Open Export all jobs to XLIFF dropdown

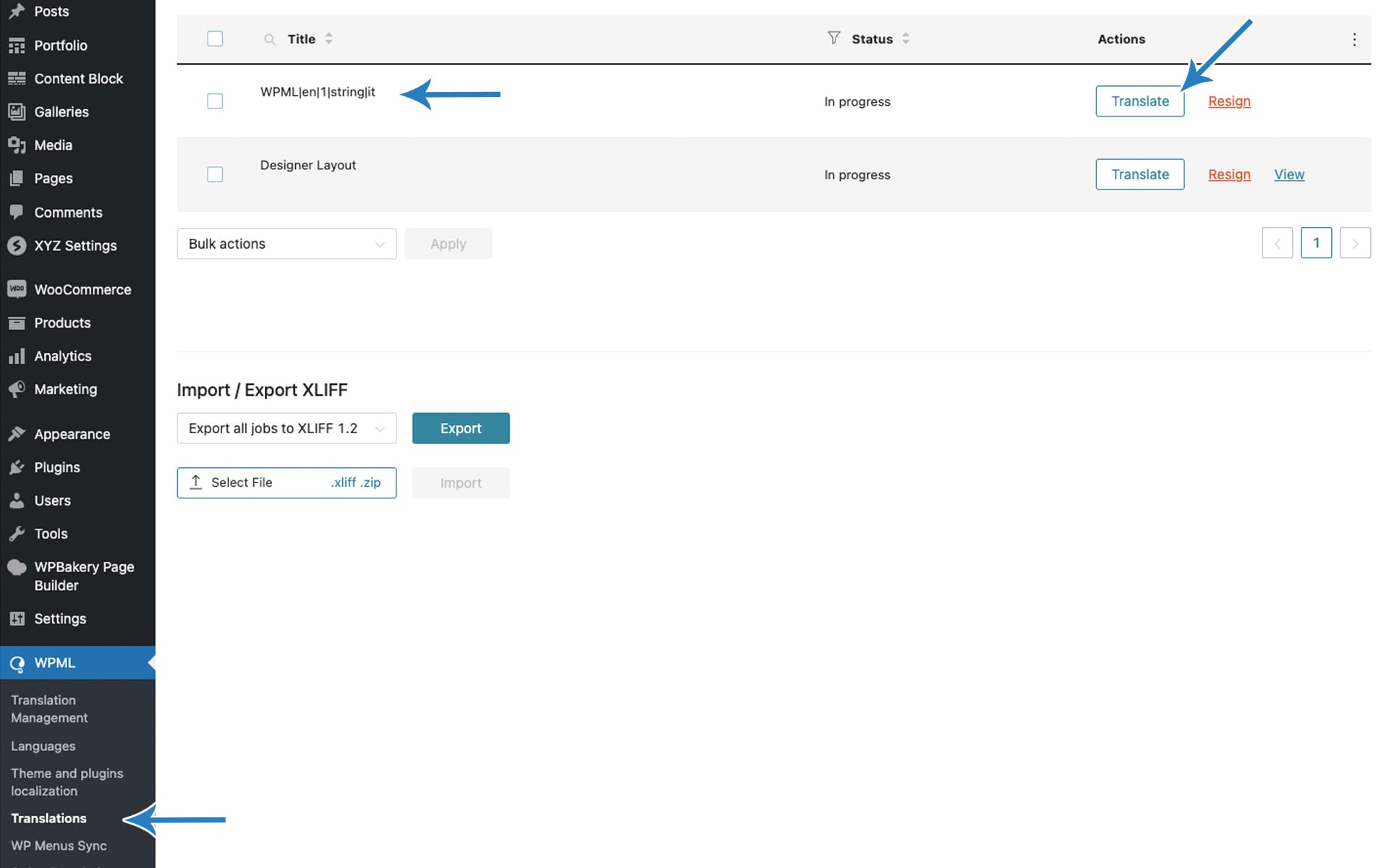[286, 428]
